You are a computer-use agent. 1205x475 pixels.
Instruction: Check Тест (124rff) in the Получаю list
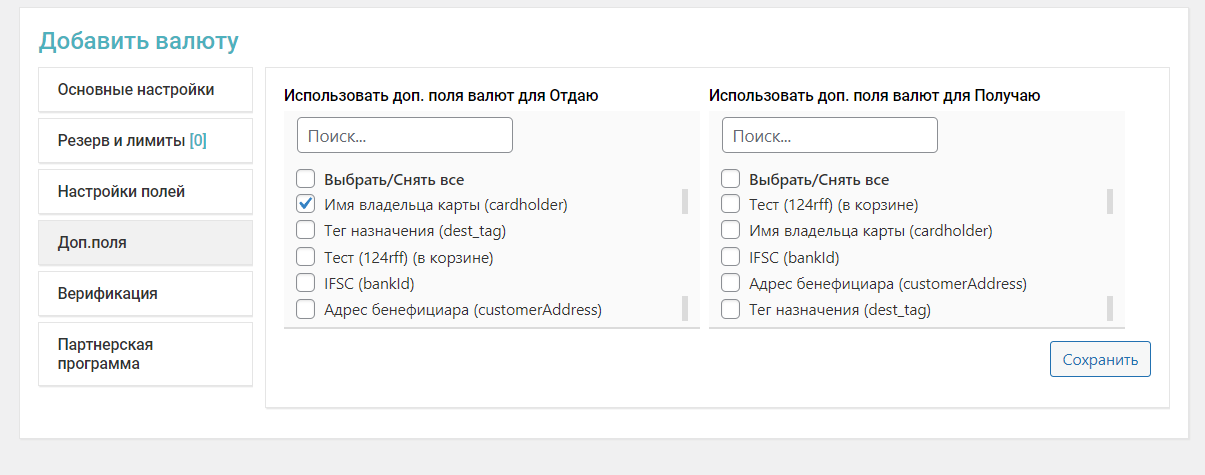click(731, 204)
